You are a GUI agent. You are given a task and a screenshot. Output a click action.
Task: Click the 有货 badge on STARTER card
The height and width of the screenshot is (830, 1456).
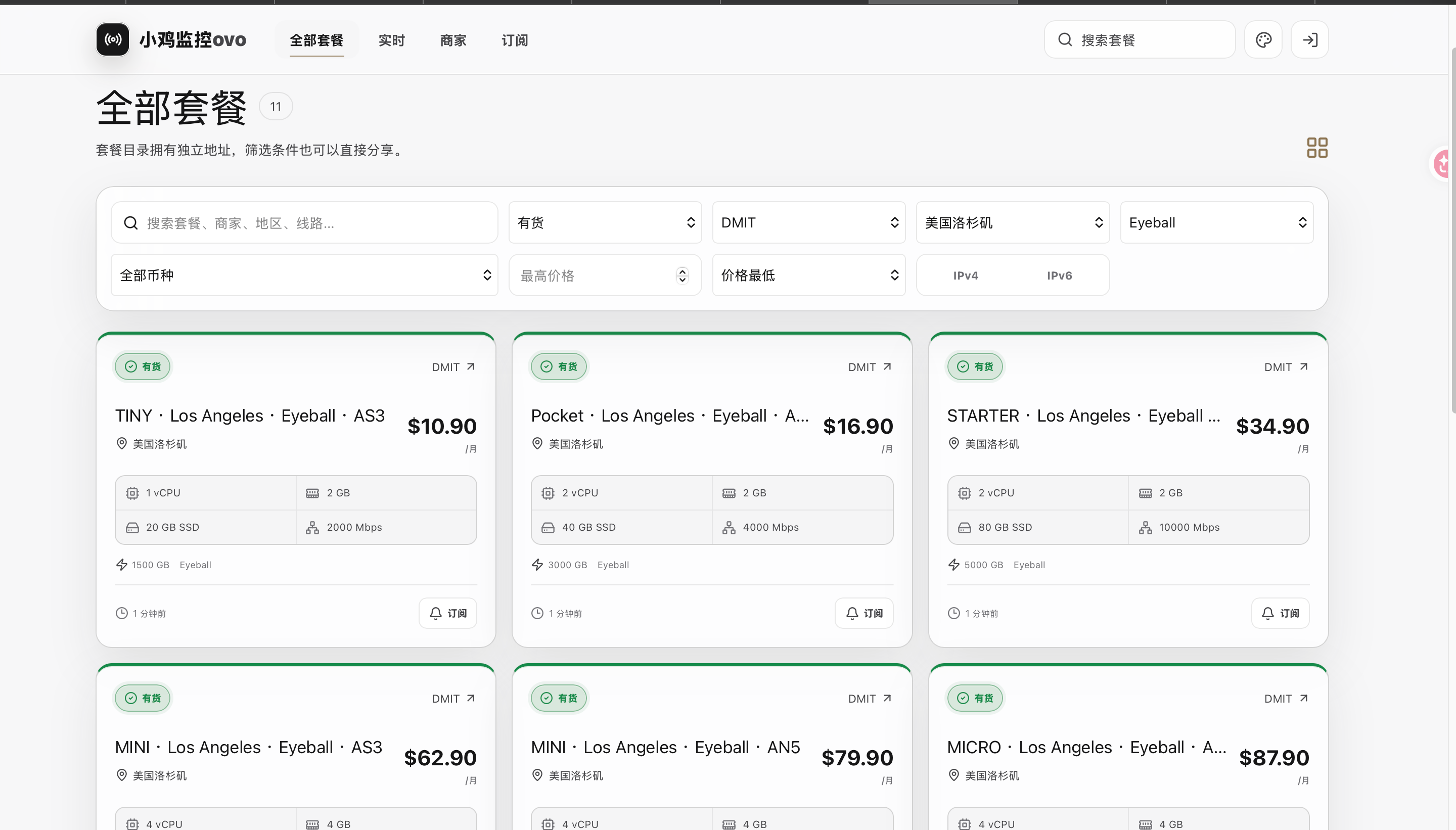click(975, 366)
